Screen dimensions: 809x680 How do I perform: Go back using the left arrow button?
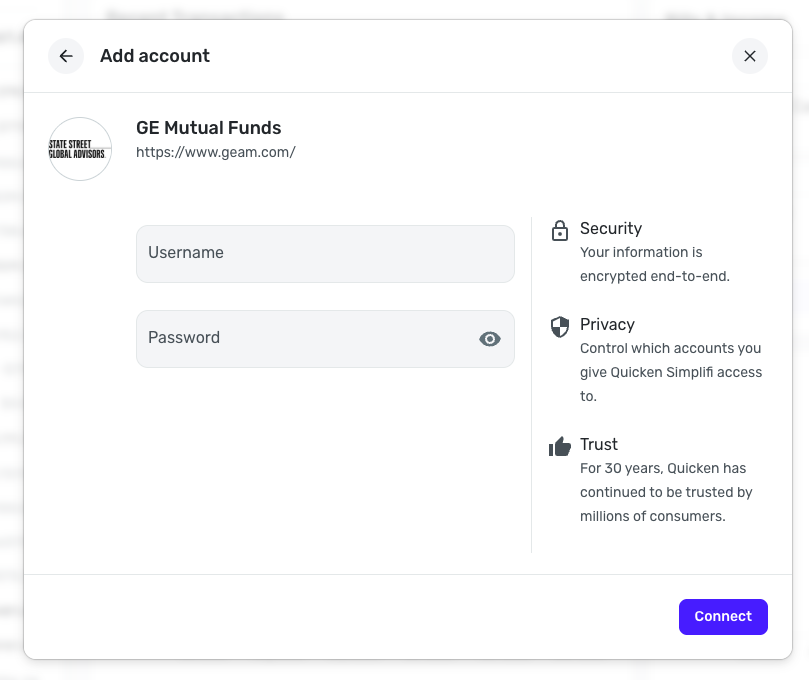tap(66, 56)
